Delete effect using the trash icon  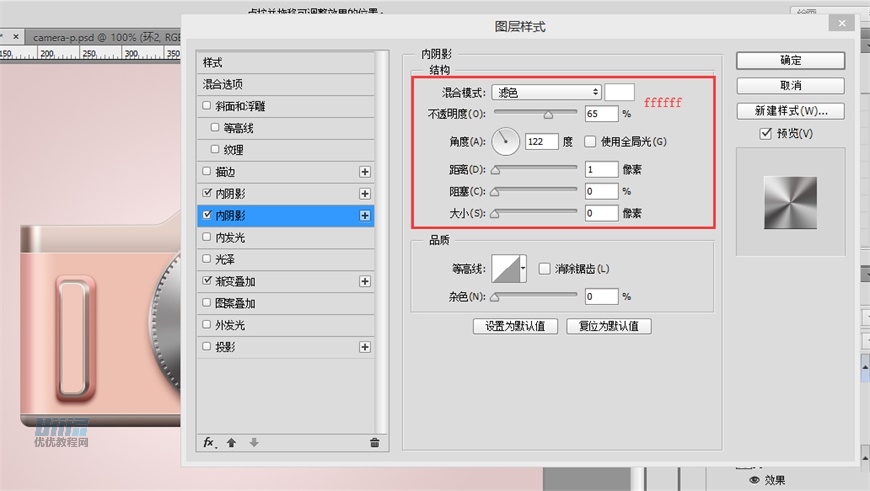pyautogui.click(x=375, y=442)
